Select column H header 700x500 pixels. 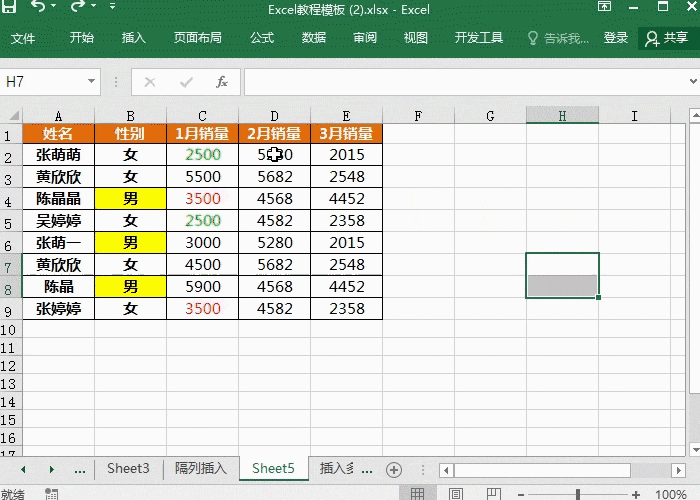pyautogui.click(x=562, y=116)
